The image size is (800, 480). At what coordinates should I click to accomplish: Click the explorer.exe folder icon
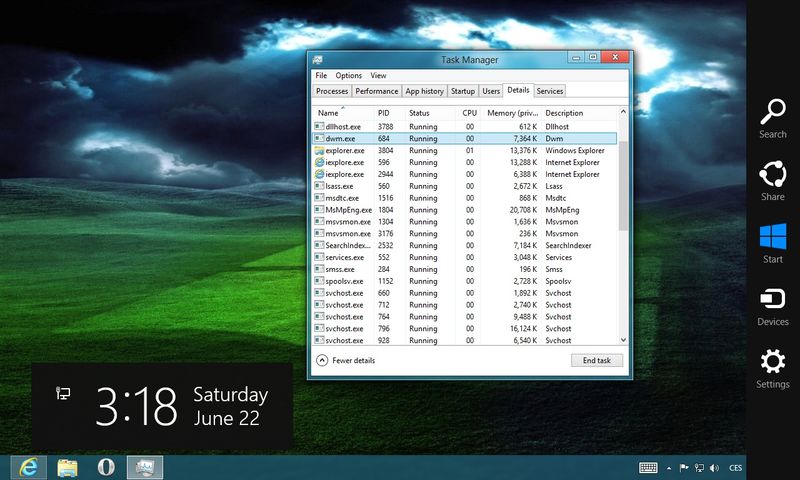coord(319,150)
